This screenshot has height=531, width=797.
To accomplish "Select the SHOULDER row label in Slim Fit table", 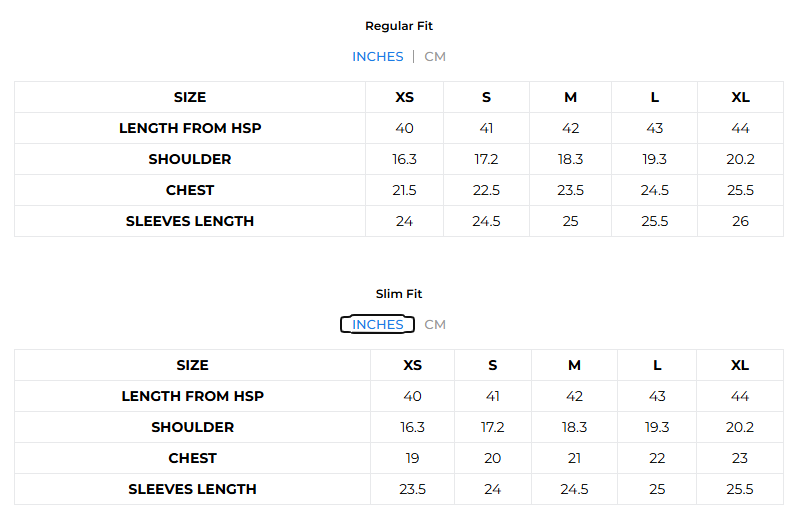I will click(x=192, y=427).
